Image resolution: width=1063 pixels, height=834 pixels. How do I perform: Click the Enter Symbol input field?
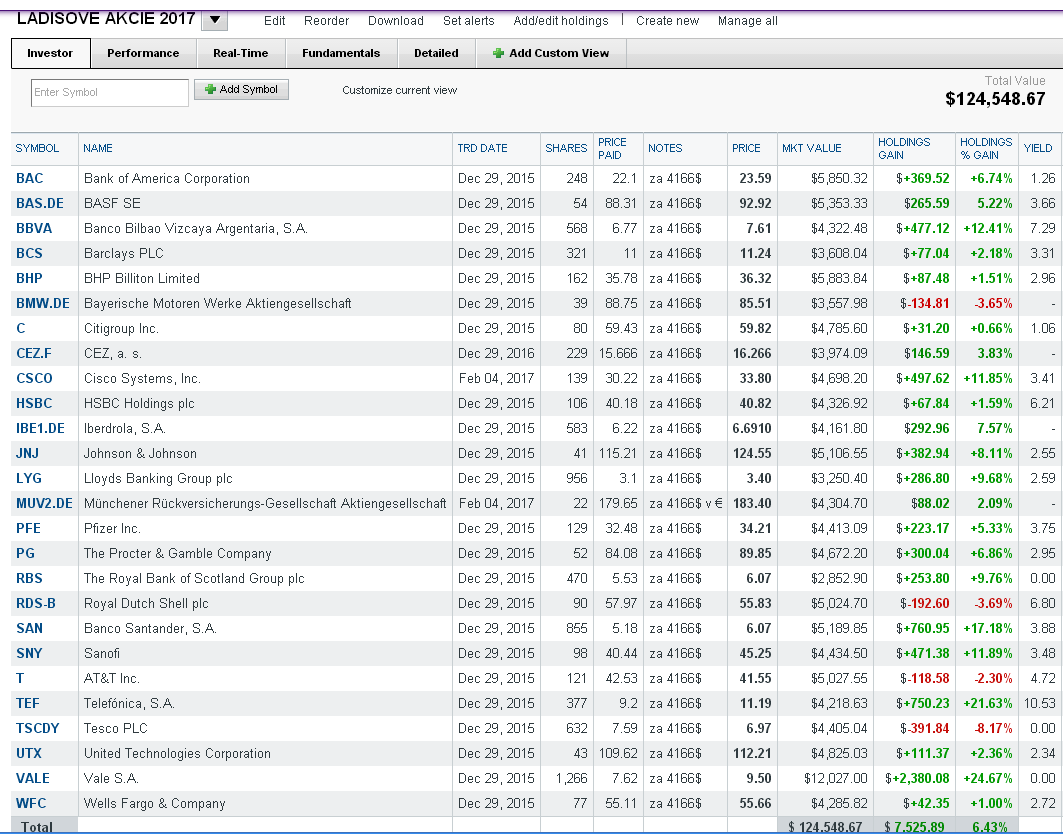click(110, 92)
